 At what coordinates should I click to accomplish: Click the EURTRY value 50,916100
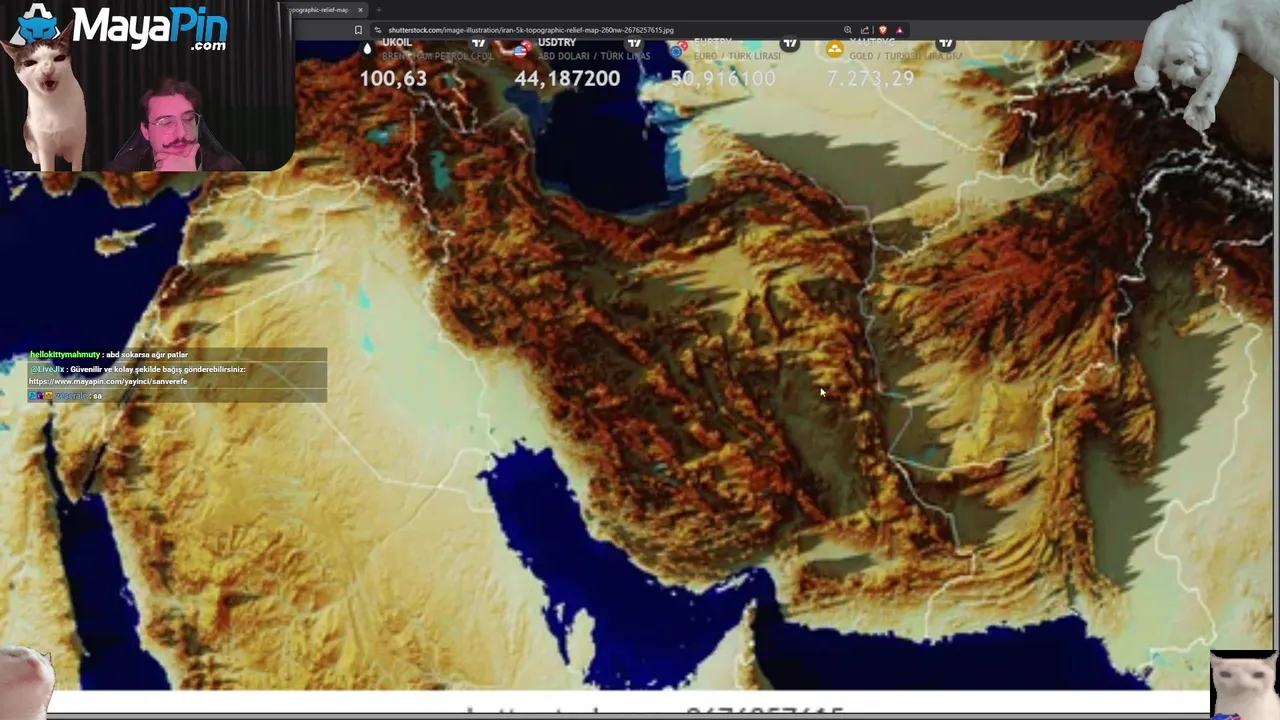click(723, 78)
